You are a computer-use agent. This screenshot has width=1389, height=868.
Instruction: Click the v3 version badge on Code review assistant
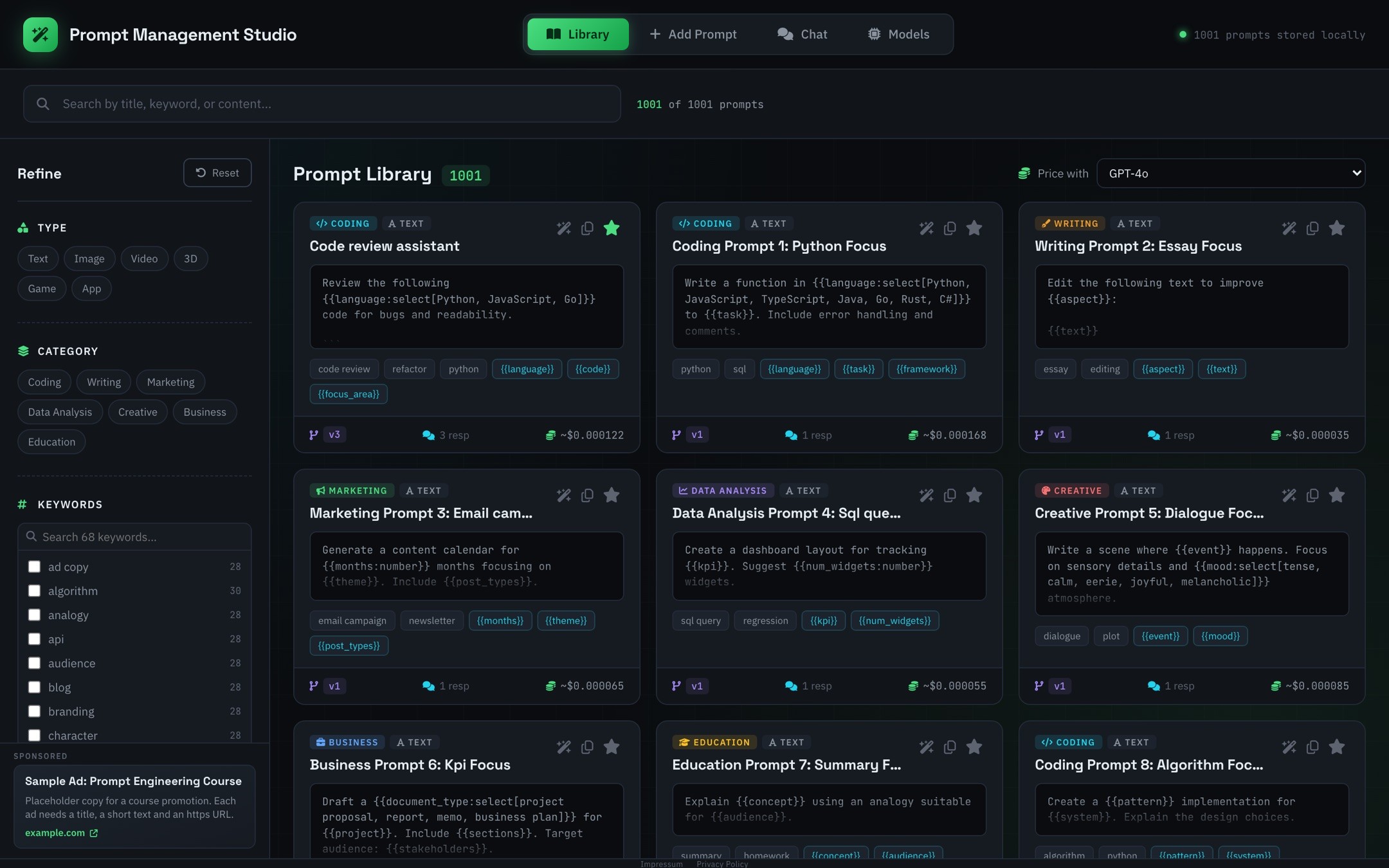[334, 435]
